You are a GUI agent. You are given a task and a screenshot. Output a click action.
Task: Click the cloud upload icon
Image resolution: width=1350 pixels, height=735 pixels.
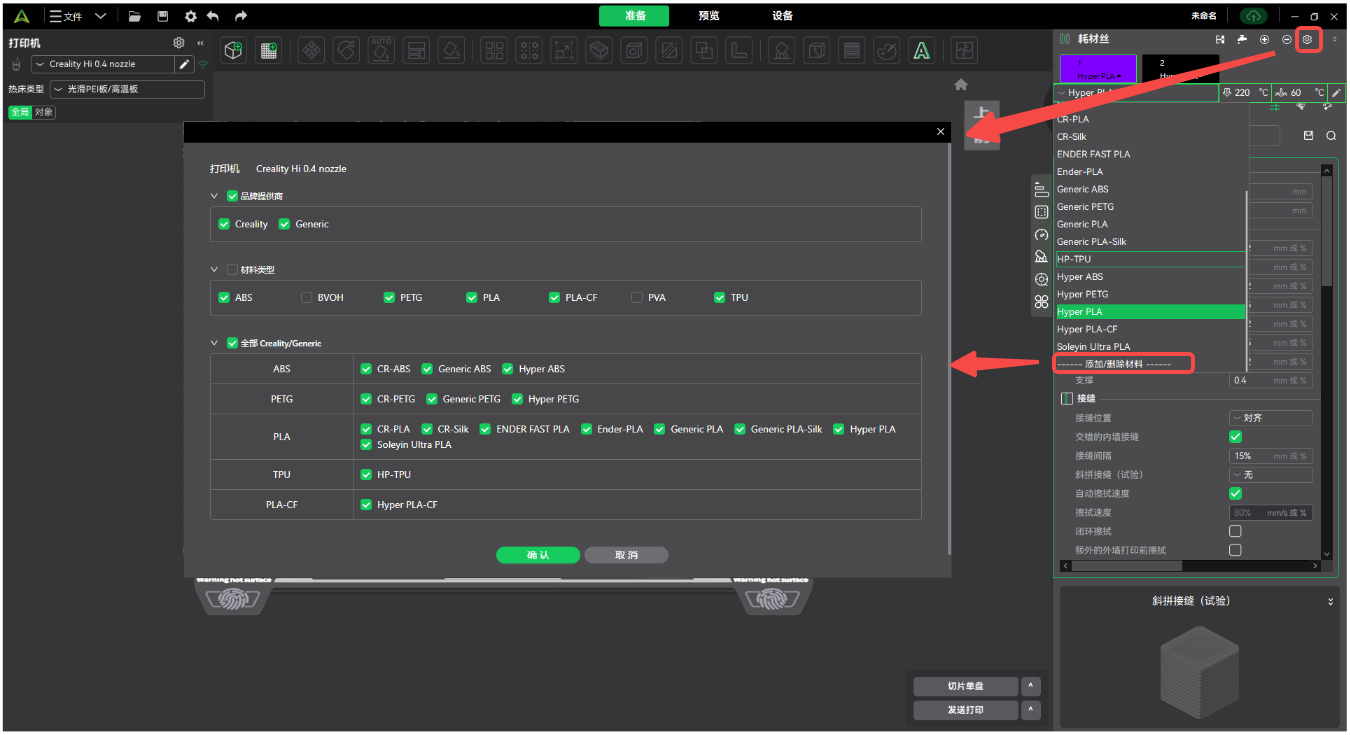point(1253,16)
